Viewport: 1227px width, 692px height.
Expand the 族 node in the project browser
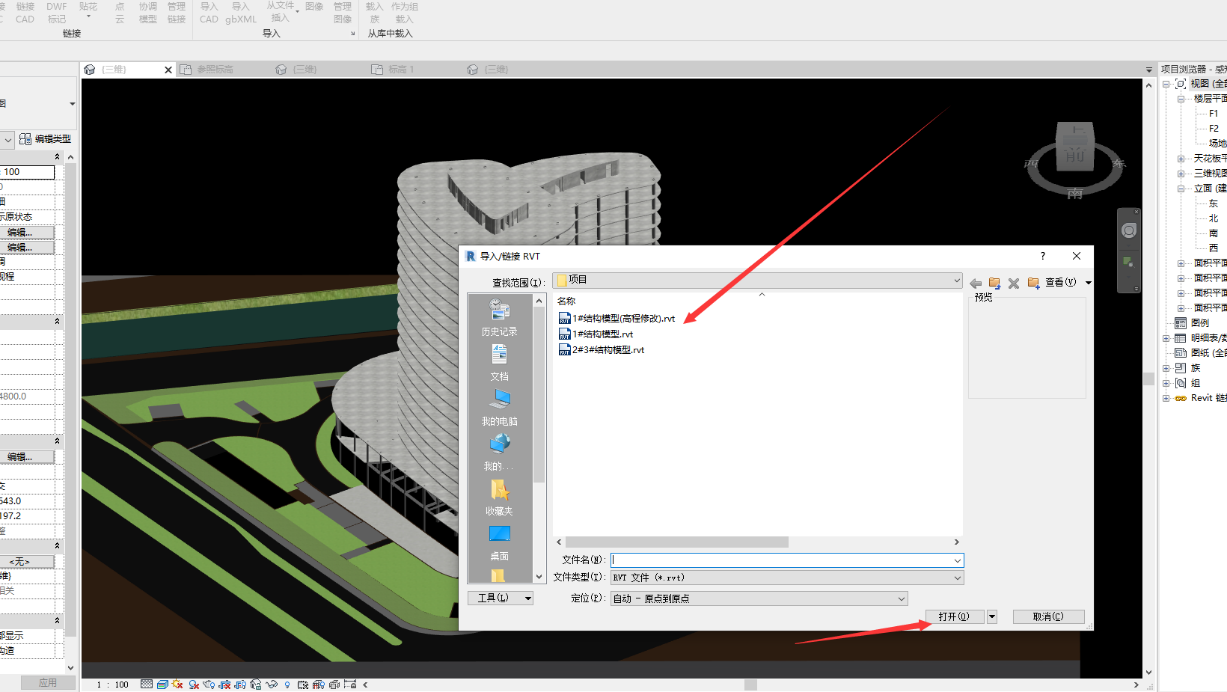click(1166, 368)
